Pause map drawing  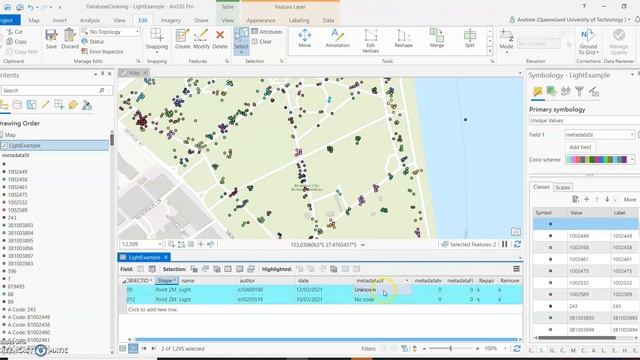coord(504,244)
